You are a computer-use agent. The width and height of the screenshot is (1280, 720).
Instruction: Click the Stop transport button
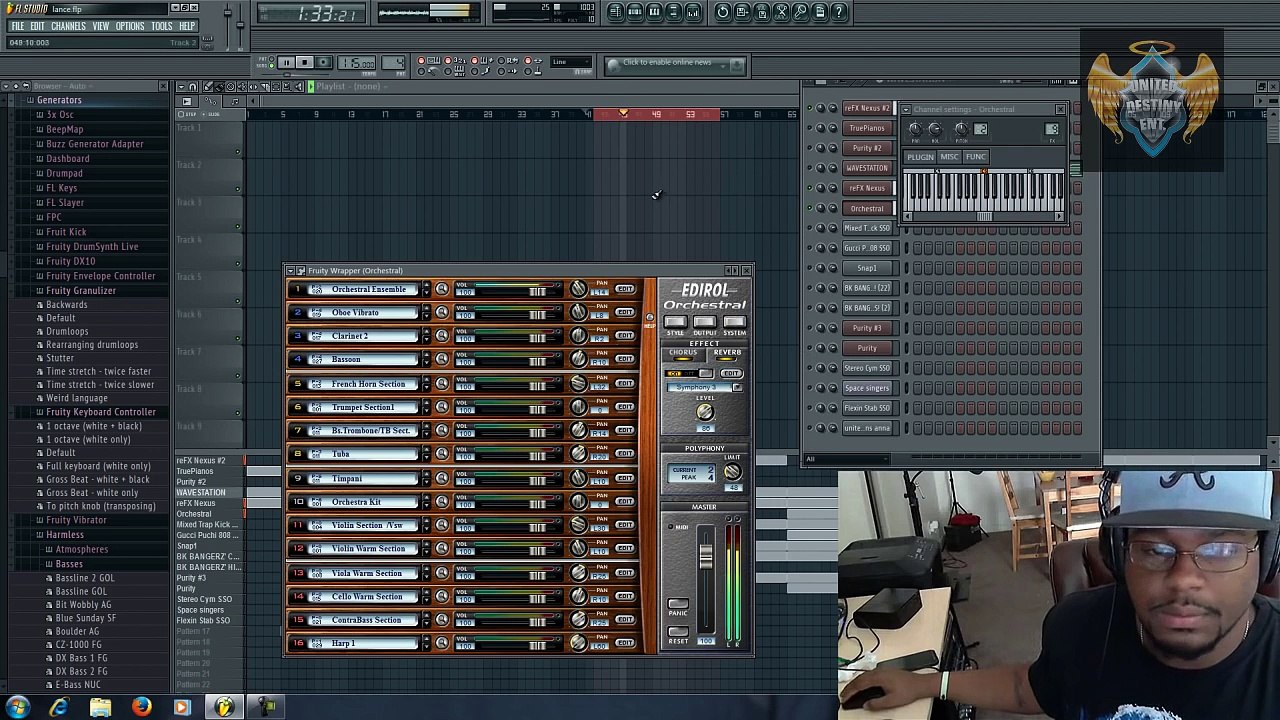304,63
